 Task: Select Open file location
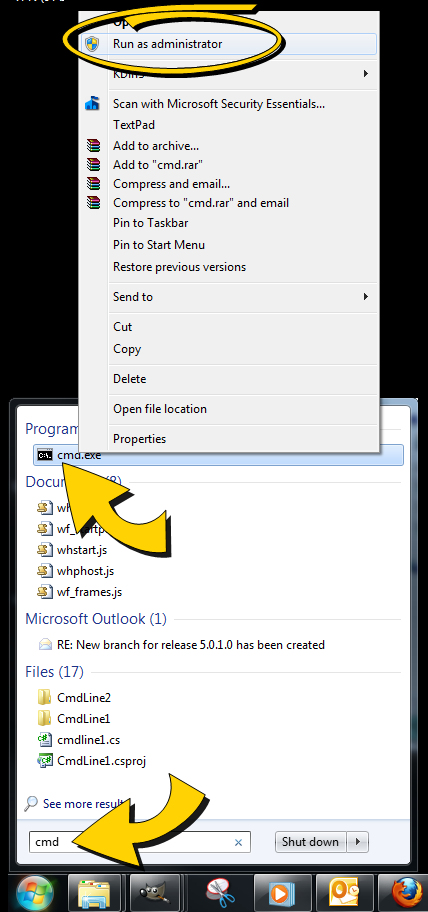pyautogui.click(x=160, y=409)
